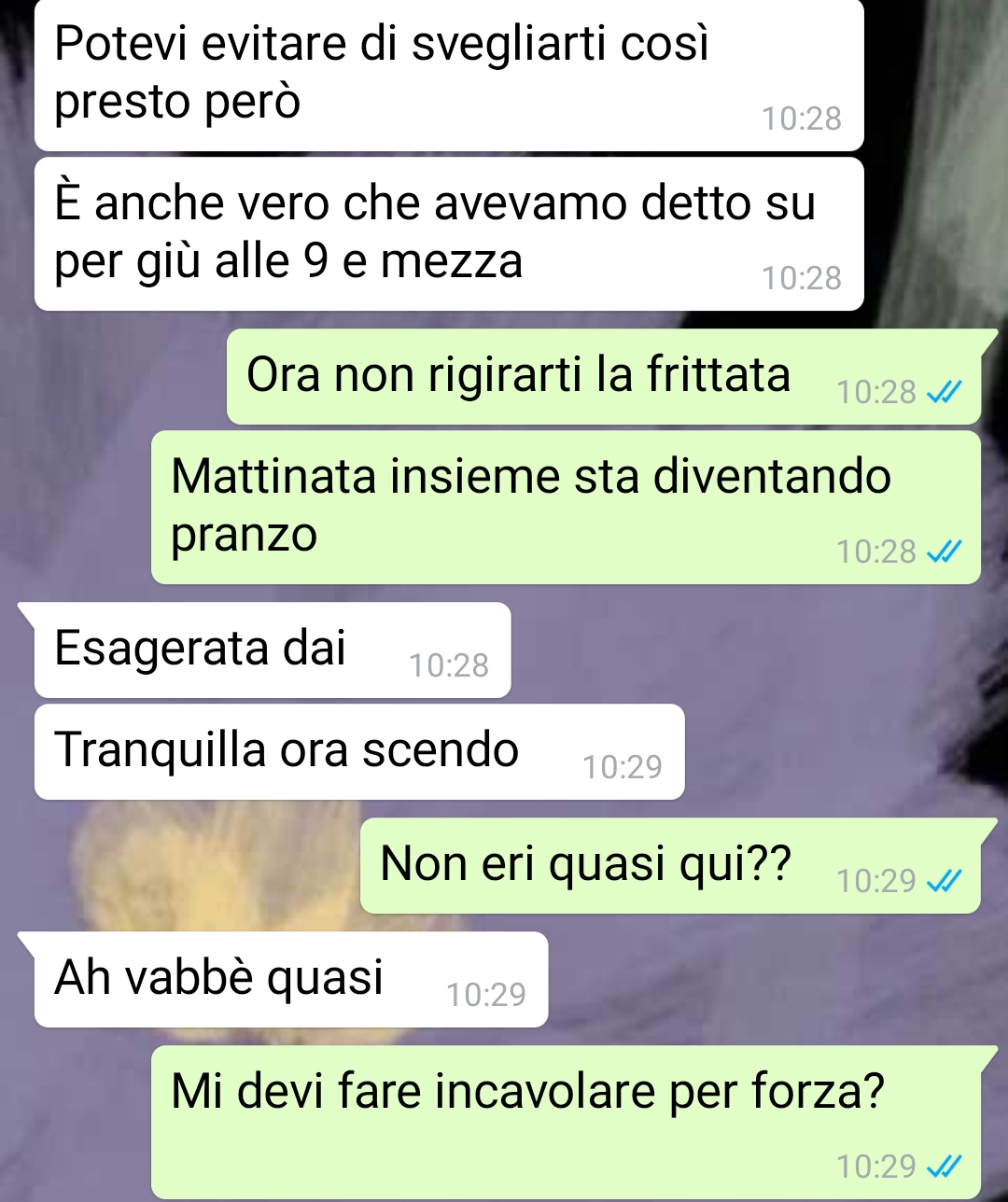Screen dimensions: 1008x1202
Task: Tap the 'Ora non rigirarti la frittata' bubble
Action: 604,377
